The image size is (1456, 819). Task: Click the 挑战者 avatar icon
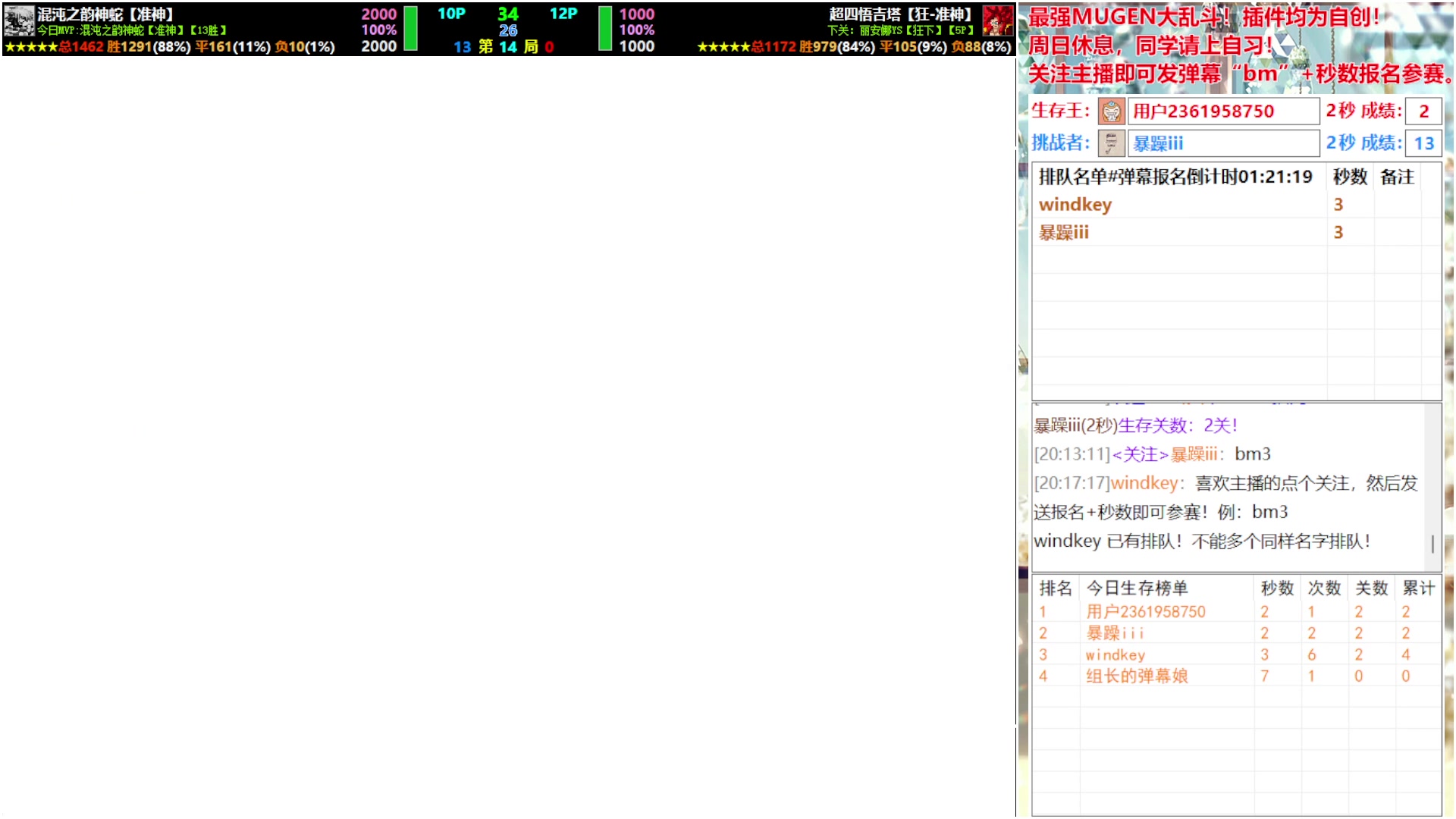[1111, 143]
